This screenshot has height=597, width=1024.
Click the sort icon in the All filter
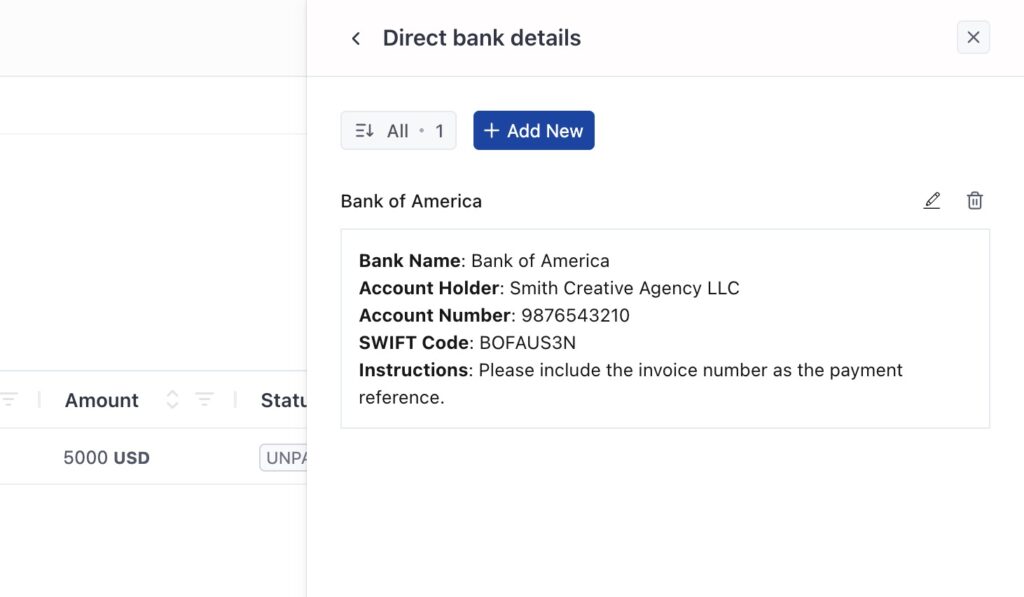point(364,131)
